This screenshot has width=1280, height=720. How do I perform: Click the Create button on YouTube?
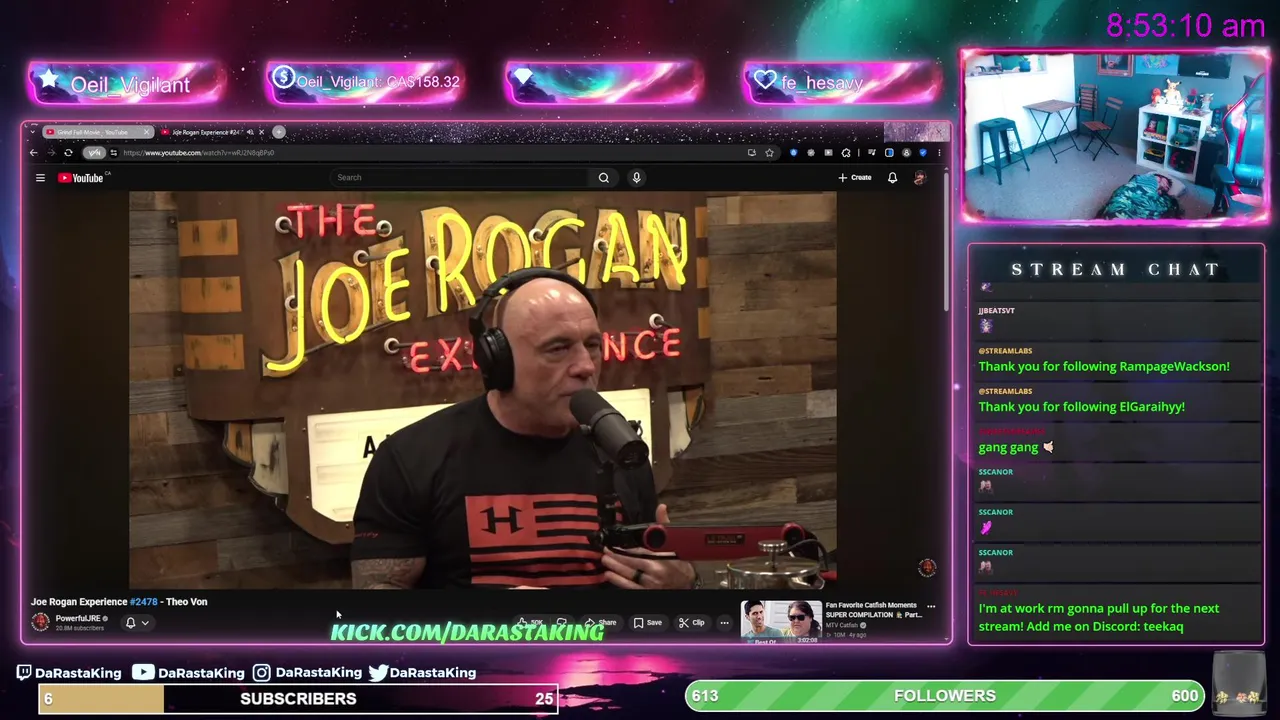pos(855,178)
